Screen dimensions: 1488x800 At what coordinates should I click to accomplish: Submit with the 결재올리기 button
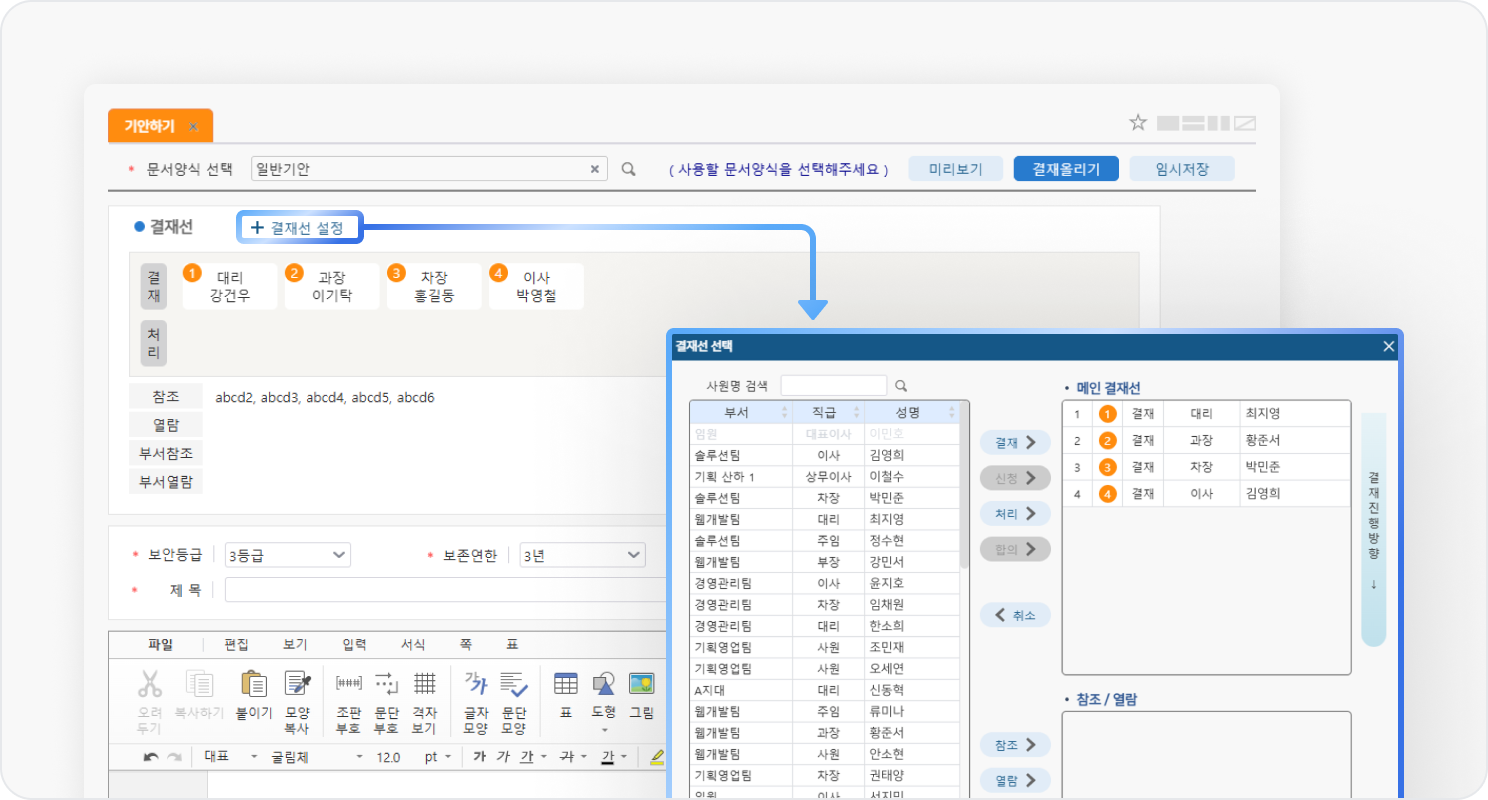click(1066, 169)
